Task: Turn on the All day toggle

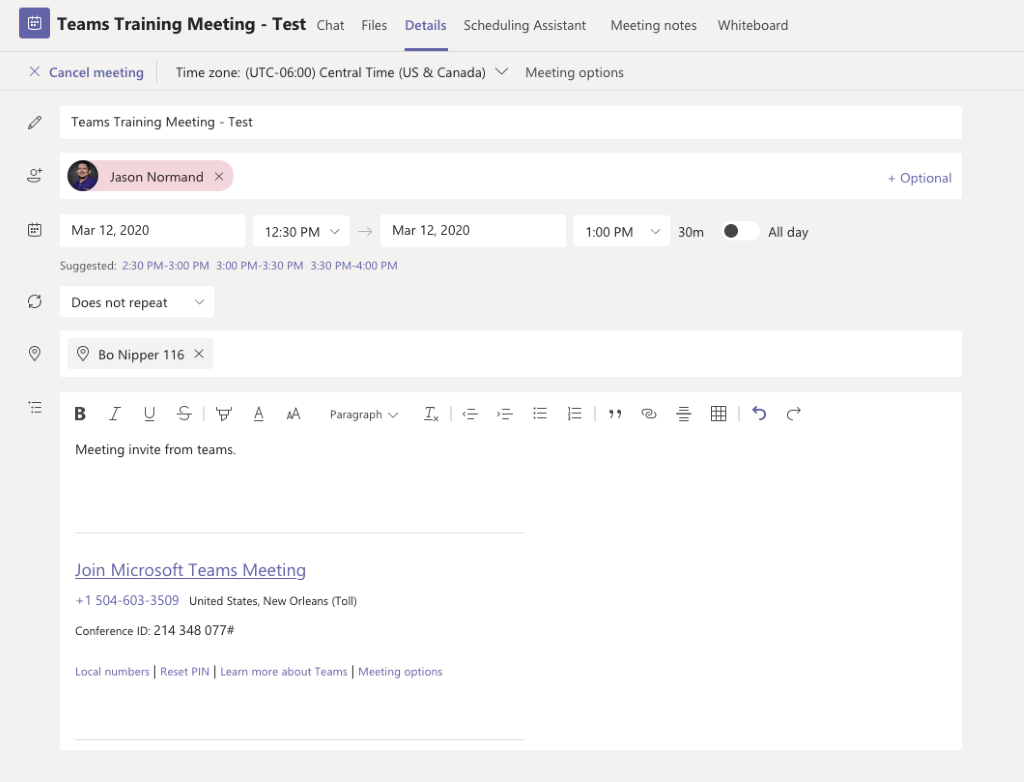Action: click(740, 231)
